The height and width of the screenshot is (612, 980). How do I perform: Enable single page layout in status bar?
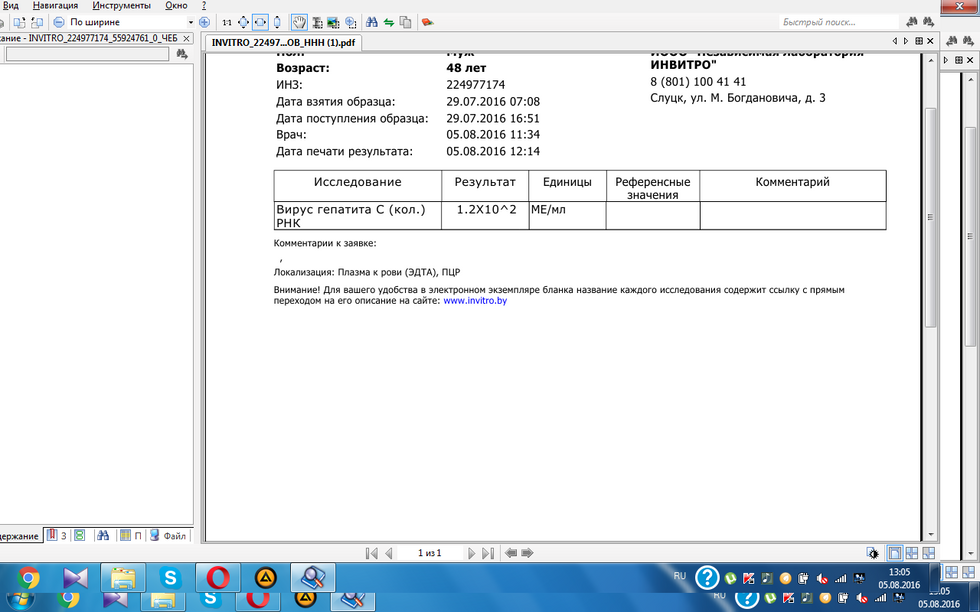(x=894, y=553)
